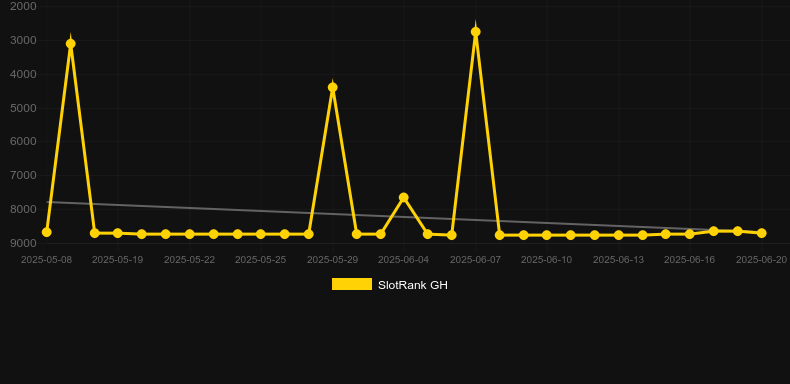Screen dimensions: 790x384
Task: Click the data point above 2025-05-22
Action: click(189, 234)
